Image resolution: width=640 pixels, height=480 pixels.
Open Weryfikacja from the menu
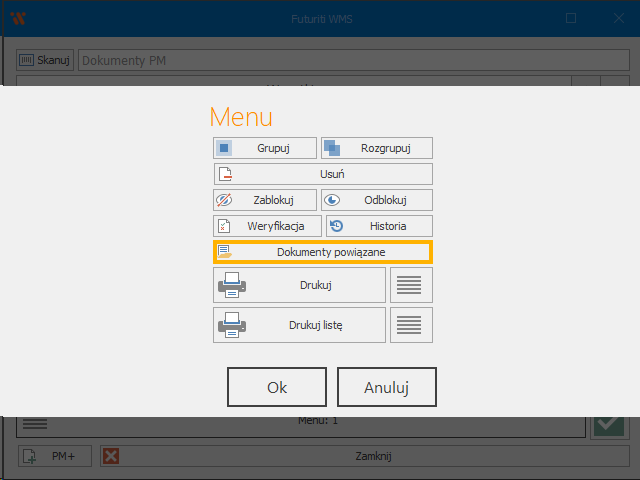(x=267, y=226)
